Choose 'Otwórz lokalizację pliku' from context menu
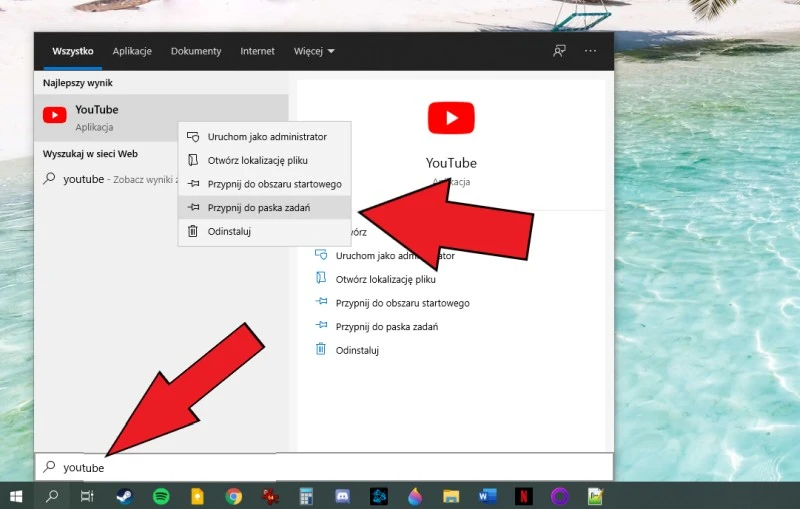 tap(264, 160)
